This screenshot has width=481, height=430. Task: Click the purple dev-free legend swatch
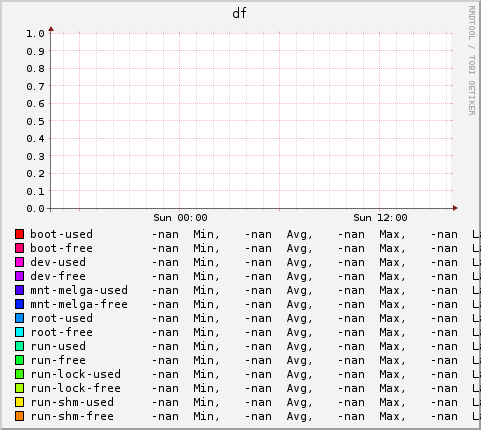pos(19,276)
